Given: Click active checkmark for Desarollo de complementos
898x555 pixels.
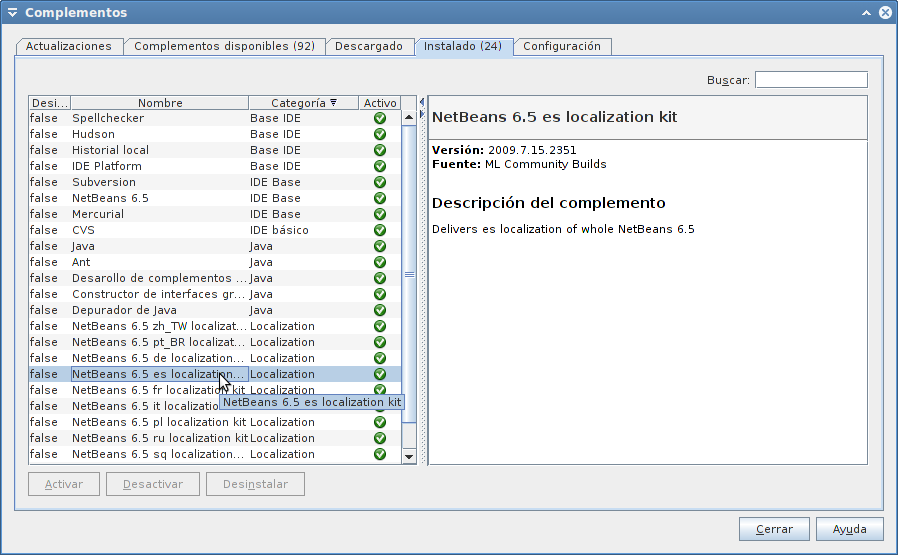Looking at the screenshot, I should tap(380, 278).
